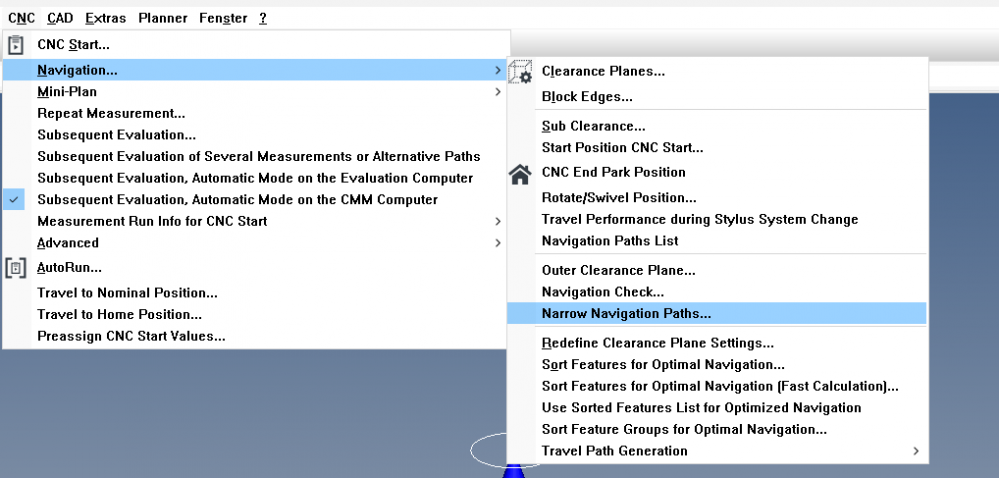Select Travel to Home Position
This screenshot has width=999, height=478.
(120, 314)
